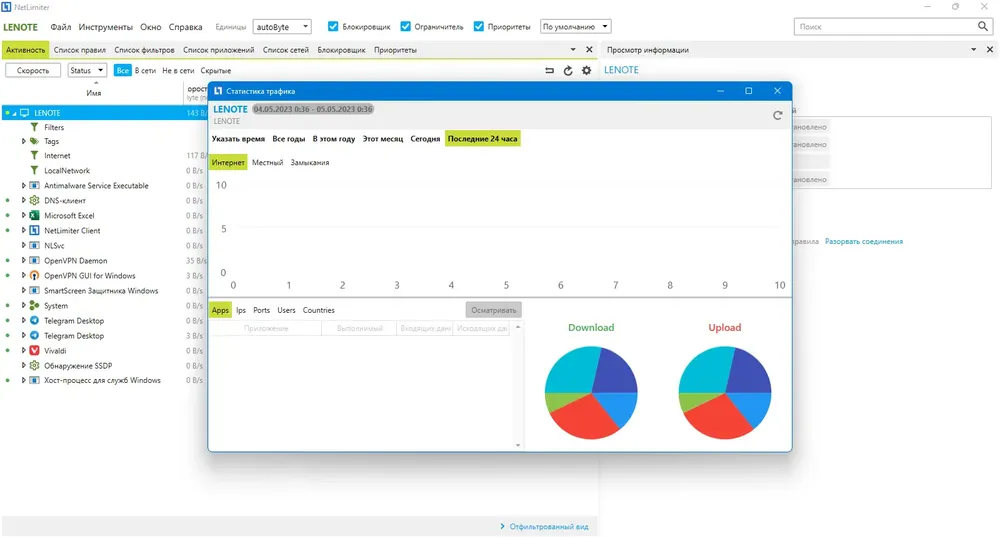Click the Приложение column header
Screen dimensions: 1000x538
pyautogui.click(x=266, y=328)
